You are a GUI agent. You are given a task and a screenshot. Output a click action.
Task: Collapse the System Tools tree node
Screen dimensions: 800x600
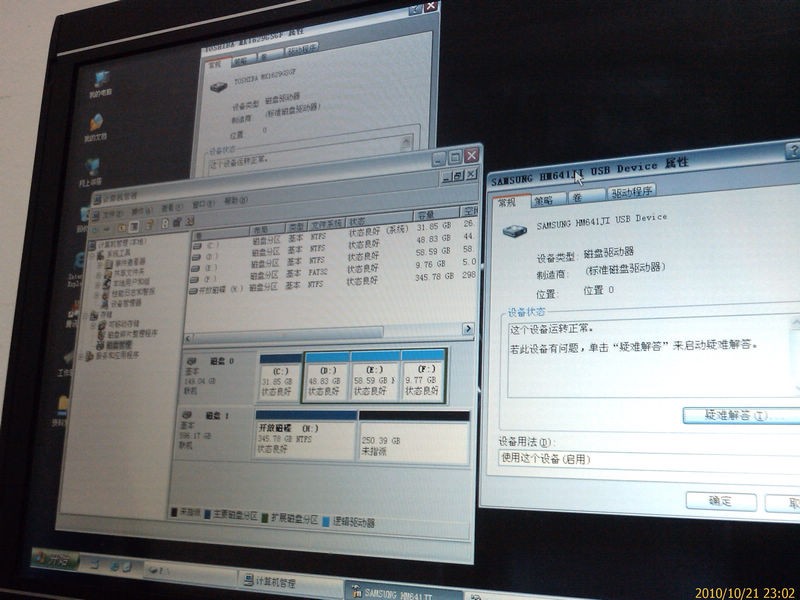(x=94, y=254)
